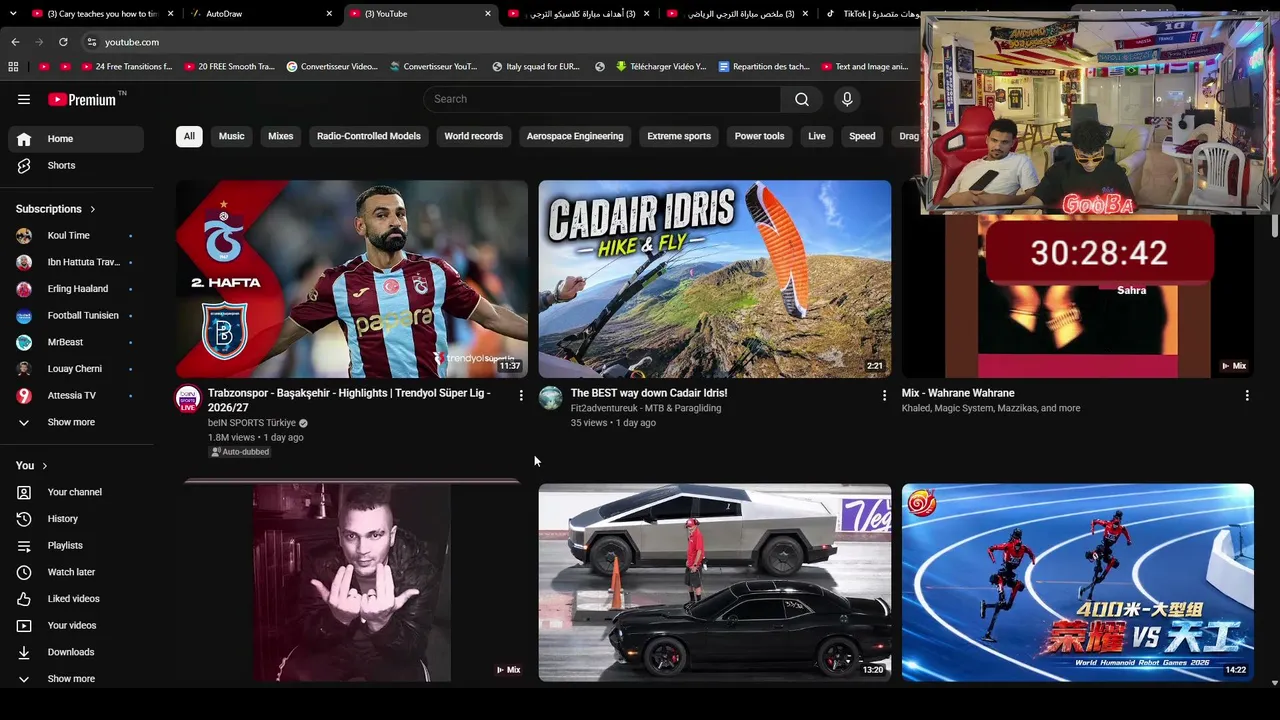Start voice search with the microphone
Image resolution: width=1280 pixels, height=720 pixels.
[847, 99]
